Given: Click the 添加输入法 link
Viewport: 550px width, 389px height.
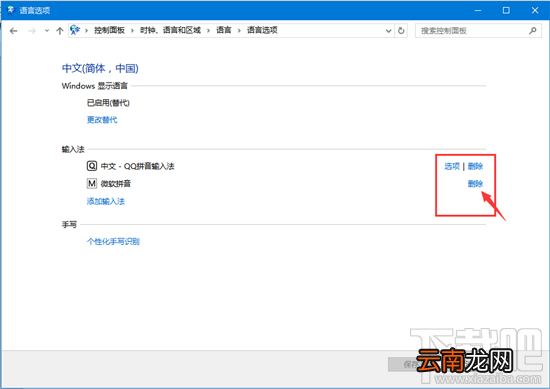Looking at the screenshot, I should tap(106, 201).
